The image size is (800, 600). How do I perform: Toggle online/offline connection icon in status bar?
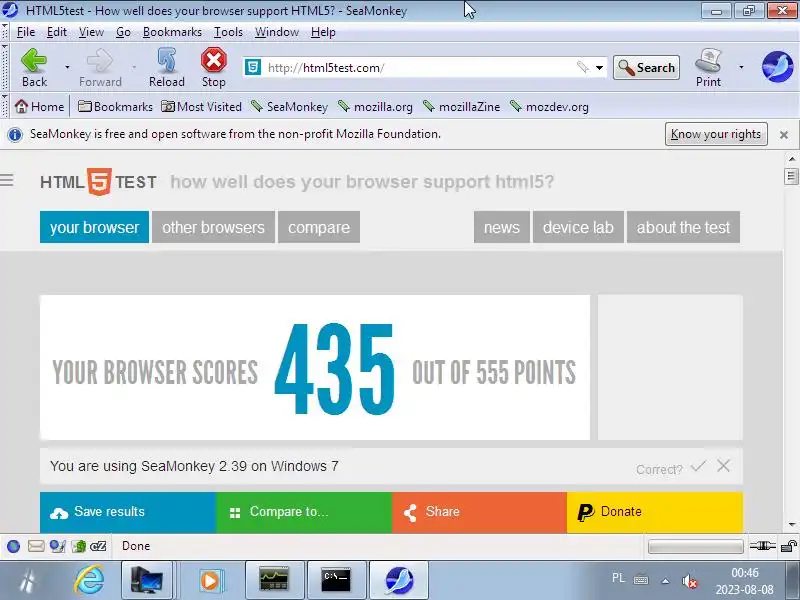(x=762, y=546)
